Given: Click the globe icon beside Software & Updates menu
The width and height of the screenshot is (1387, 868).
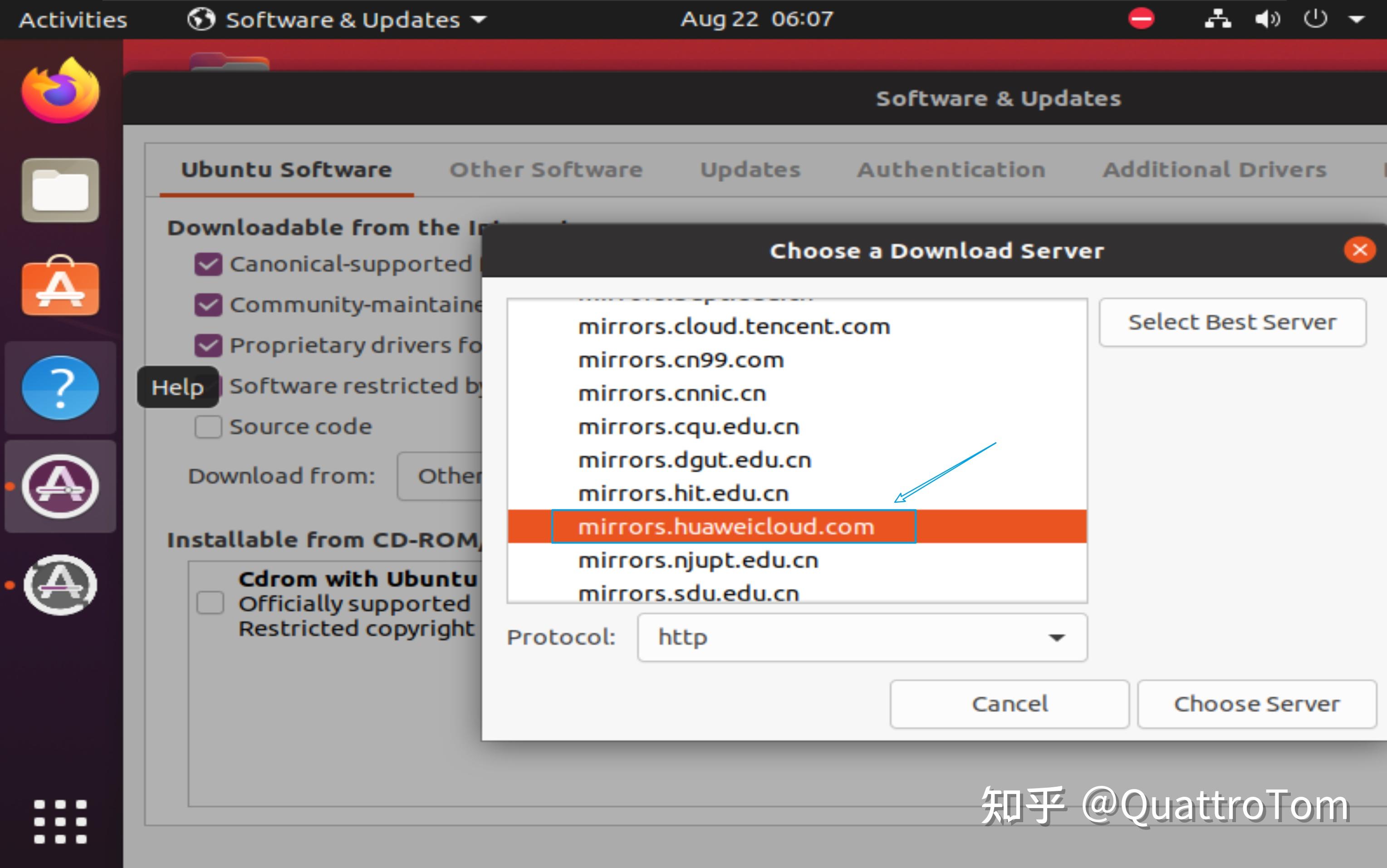Looking at the screenshot, I should click(201, 20).
